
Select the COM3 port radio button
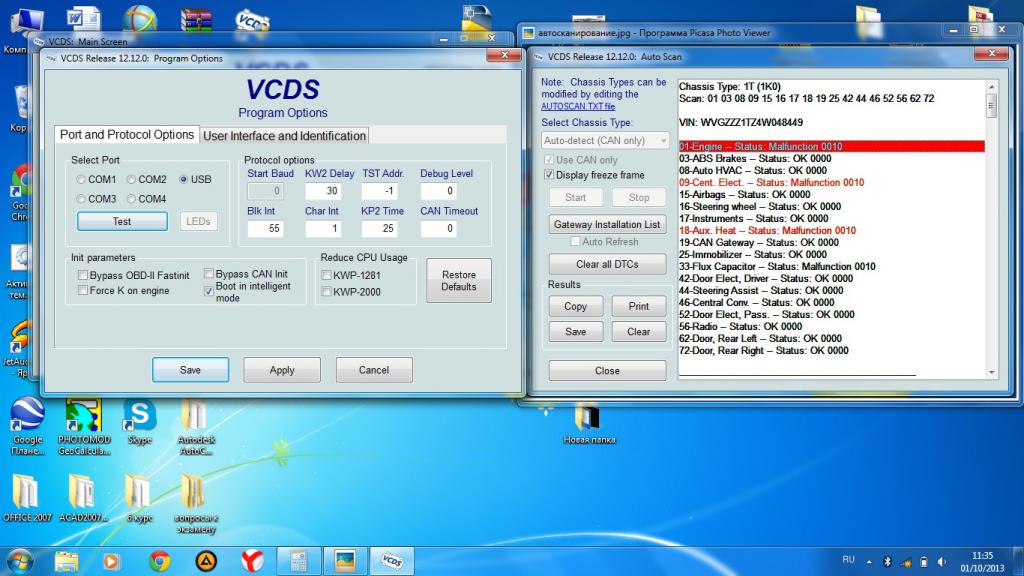pyautogui.click(x=81, y=199)
